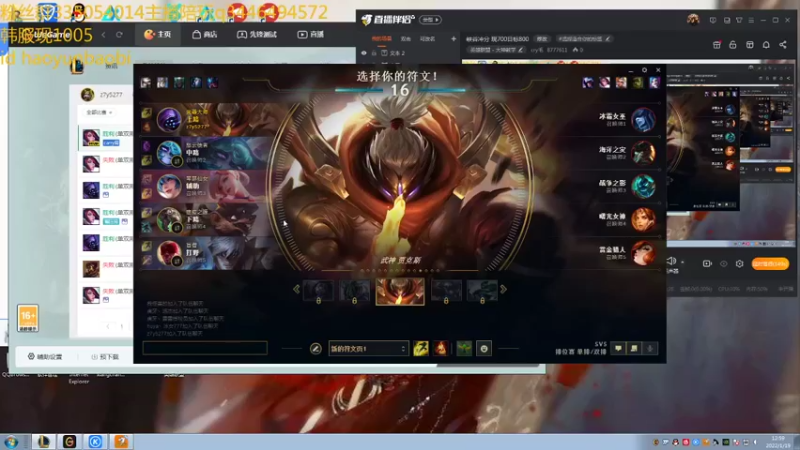Click enemy 战争之影 champion portrait
The image size is (800, 450).
tap(643, 186)
